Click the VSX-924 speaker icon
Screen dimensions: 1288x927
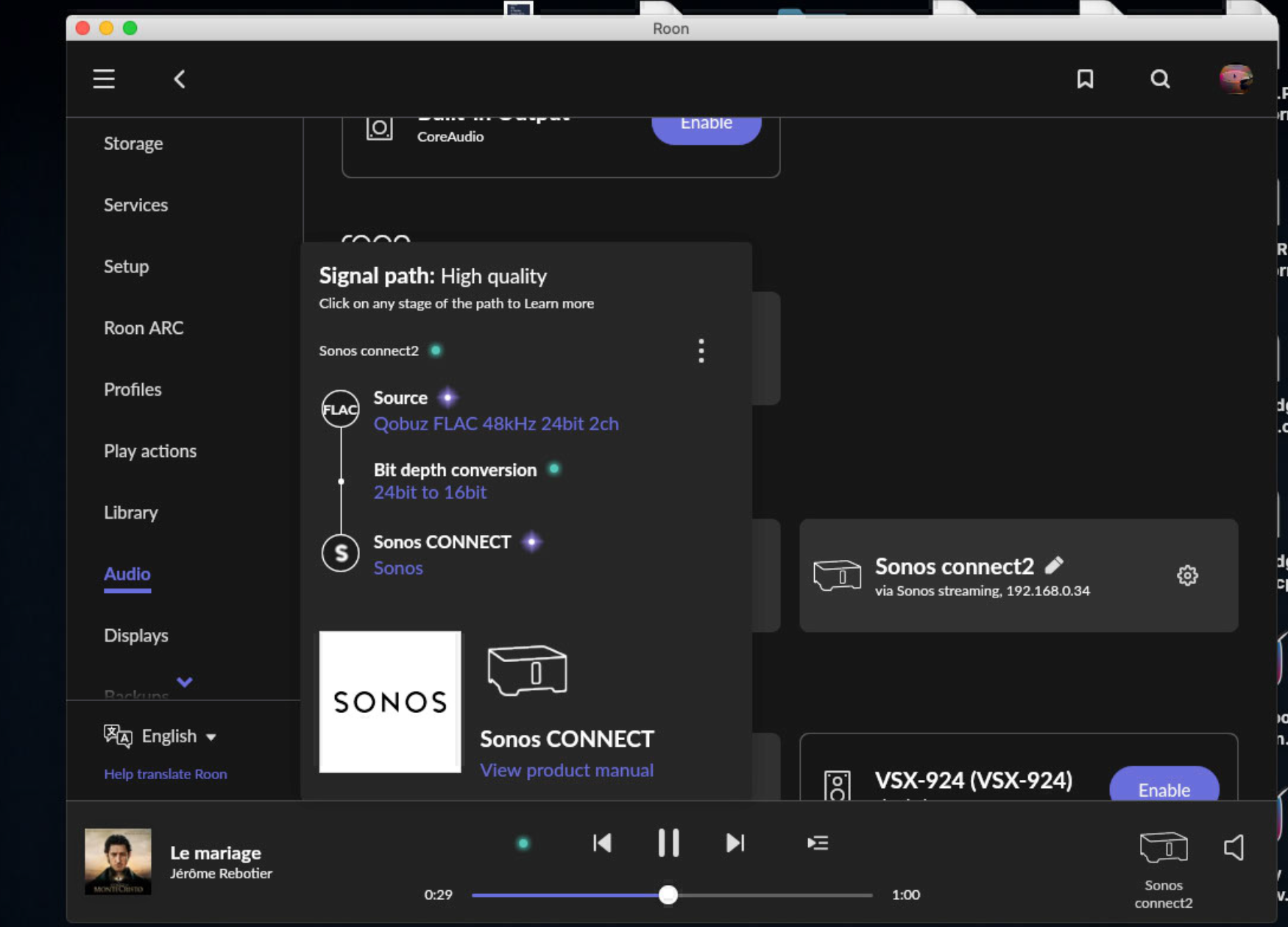click(837, 785)
